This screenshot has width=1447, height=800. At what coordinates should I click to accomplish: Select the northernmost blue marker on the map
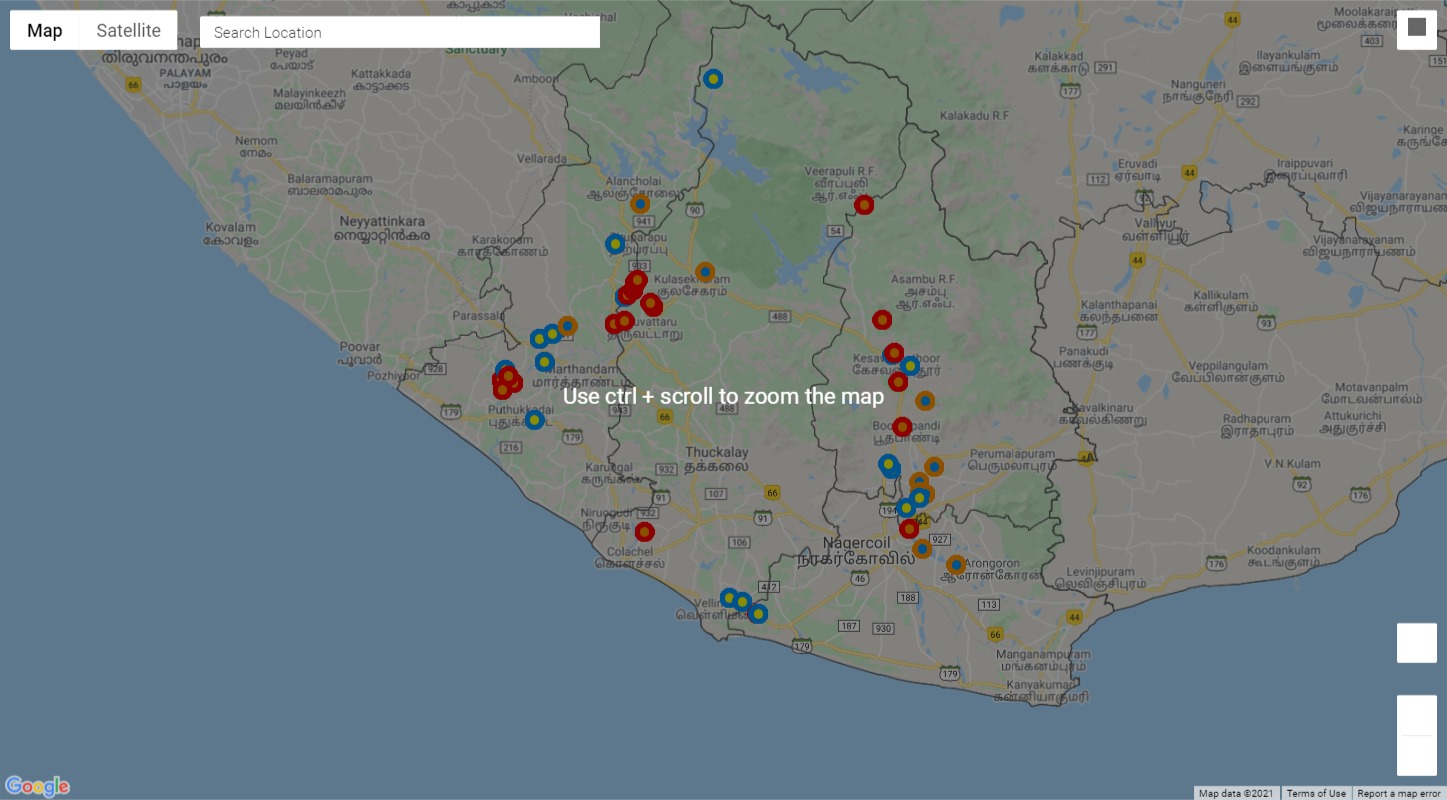(x=713, y=78)
